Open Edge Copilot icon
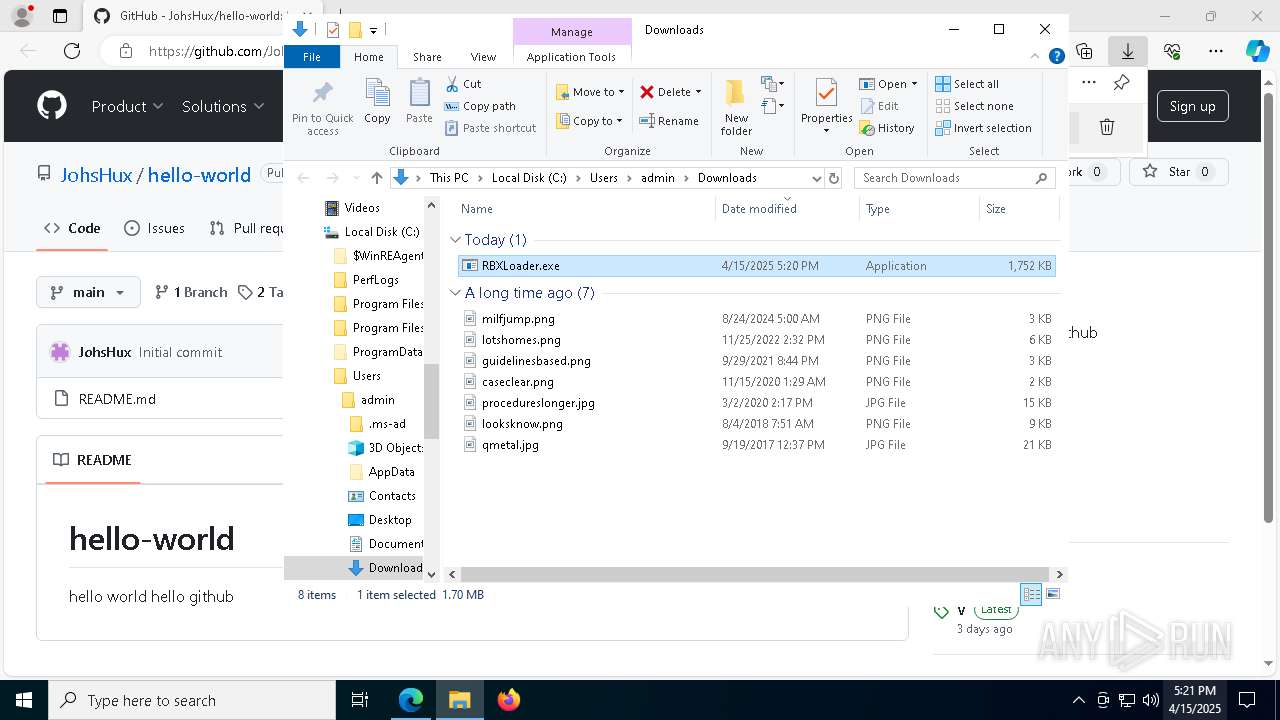 1257,51
